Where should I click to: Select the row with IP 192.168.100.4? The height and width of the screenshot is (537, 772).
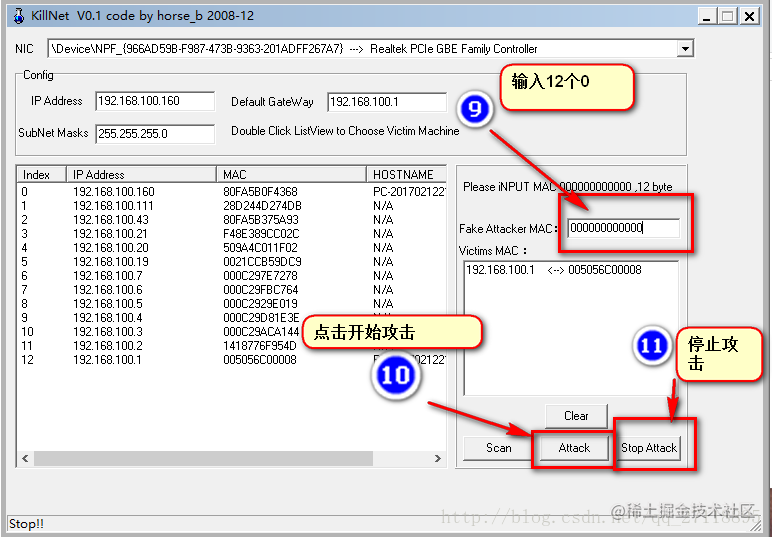(x=231, y=318)
